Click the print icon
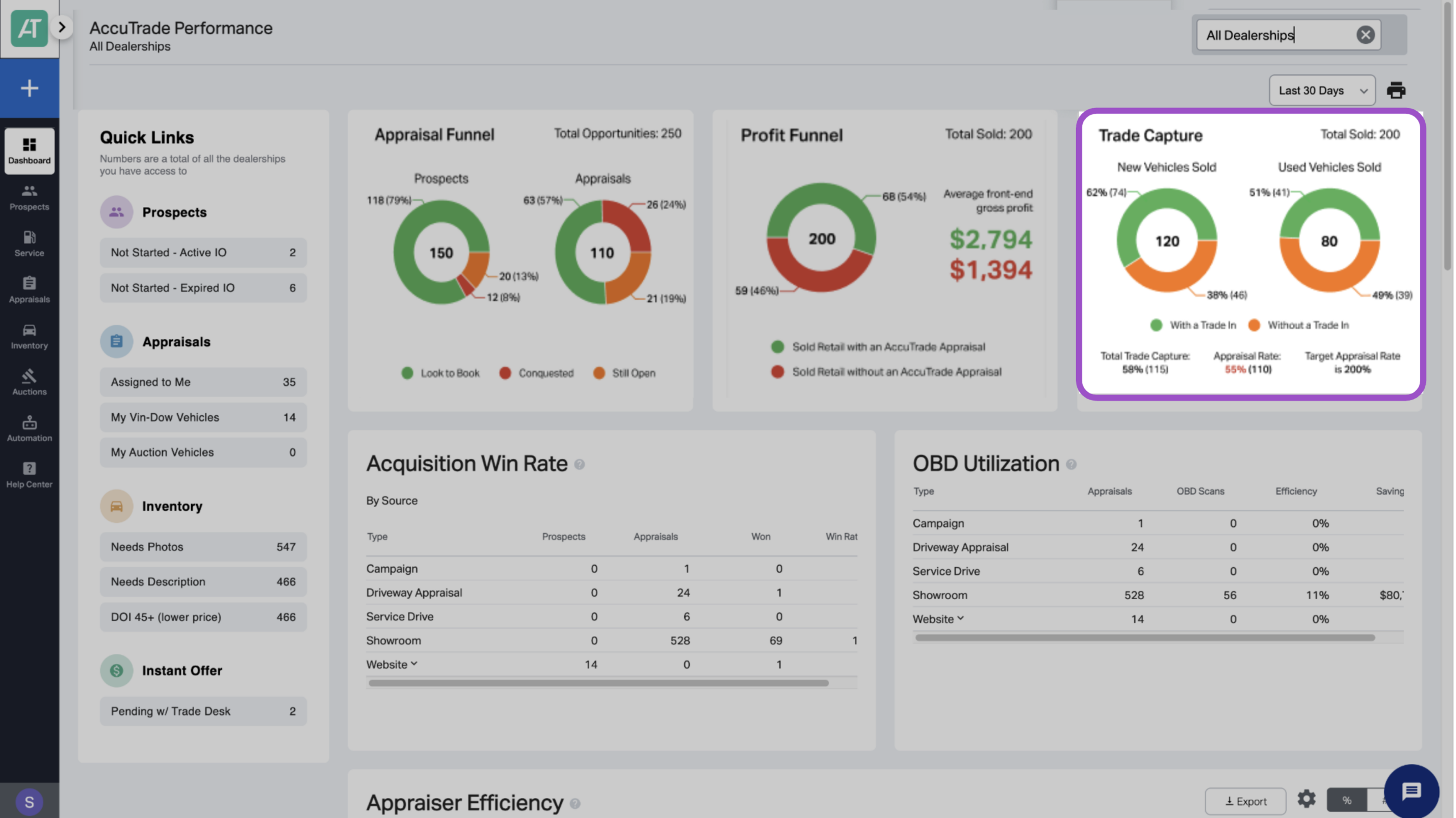The height and width of the screenshot is (818, 1456). tap(1396, 90)
